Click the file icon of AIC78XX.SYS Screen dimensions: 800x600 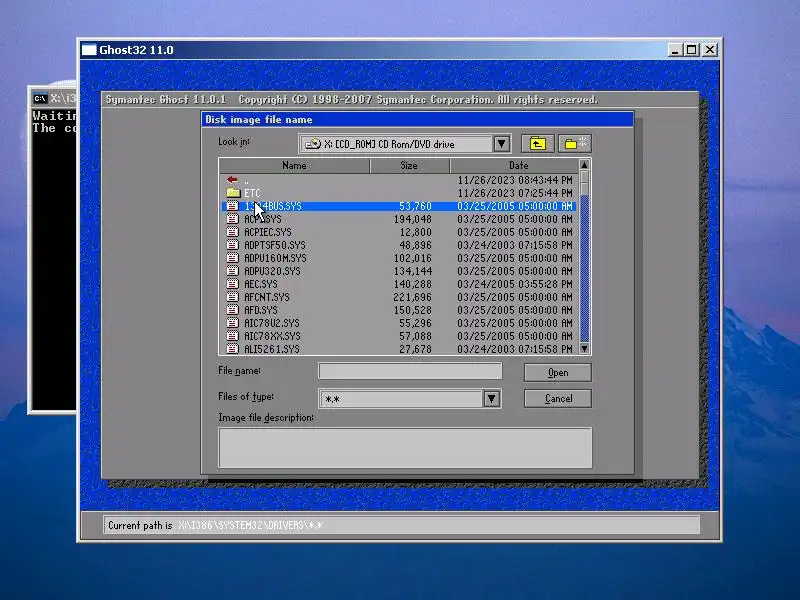pyautogui.click(x=233, y=336)
